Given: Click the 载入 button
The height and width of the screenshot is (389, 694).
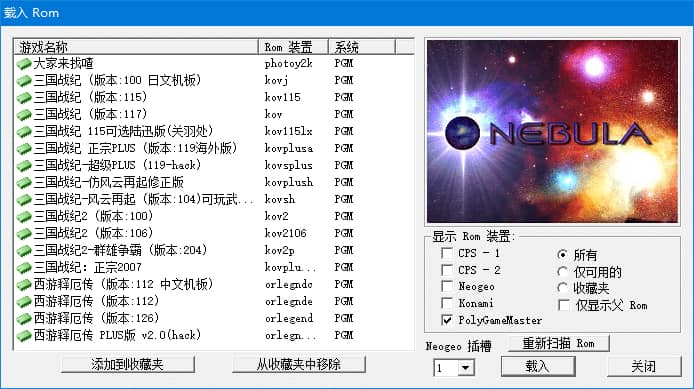Looking at the screenshot, I should (538, 366).
